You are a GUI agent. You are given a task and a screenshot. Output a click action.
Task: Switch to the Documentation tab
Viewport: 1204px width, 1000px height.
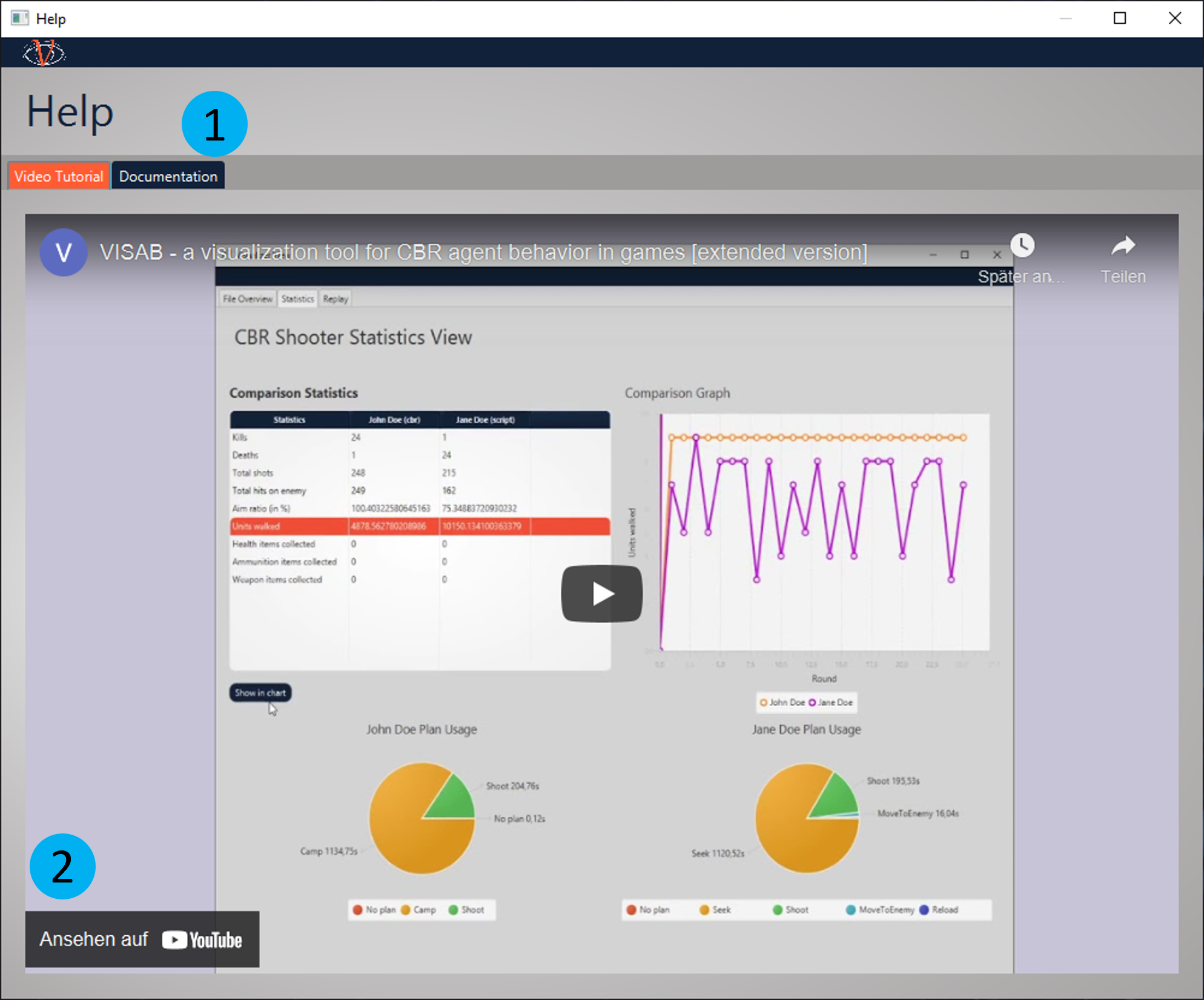(168, 176)
